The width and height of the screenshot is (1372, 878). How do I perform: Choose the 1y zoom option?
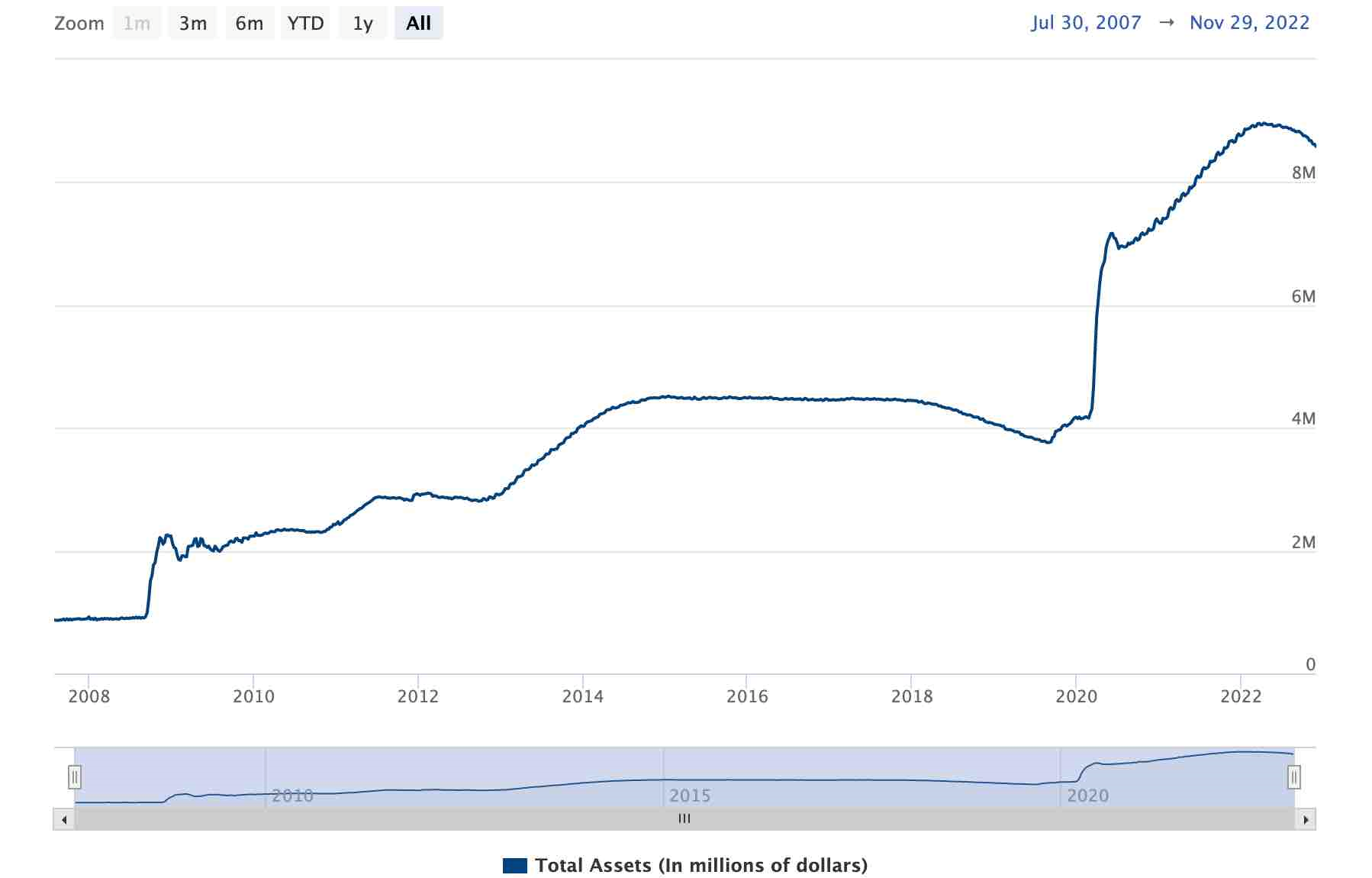(362, 24)
